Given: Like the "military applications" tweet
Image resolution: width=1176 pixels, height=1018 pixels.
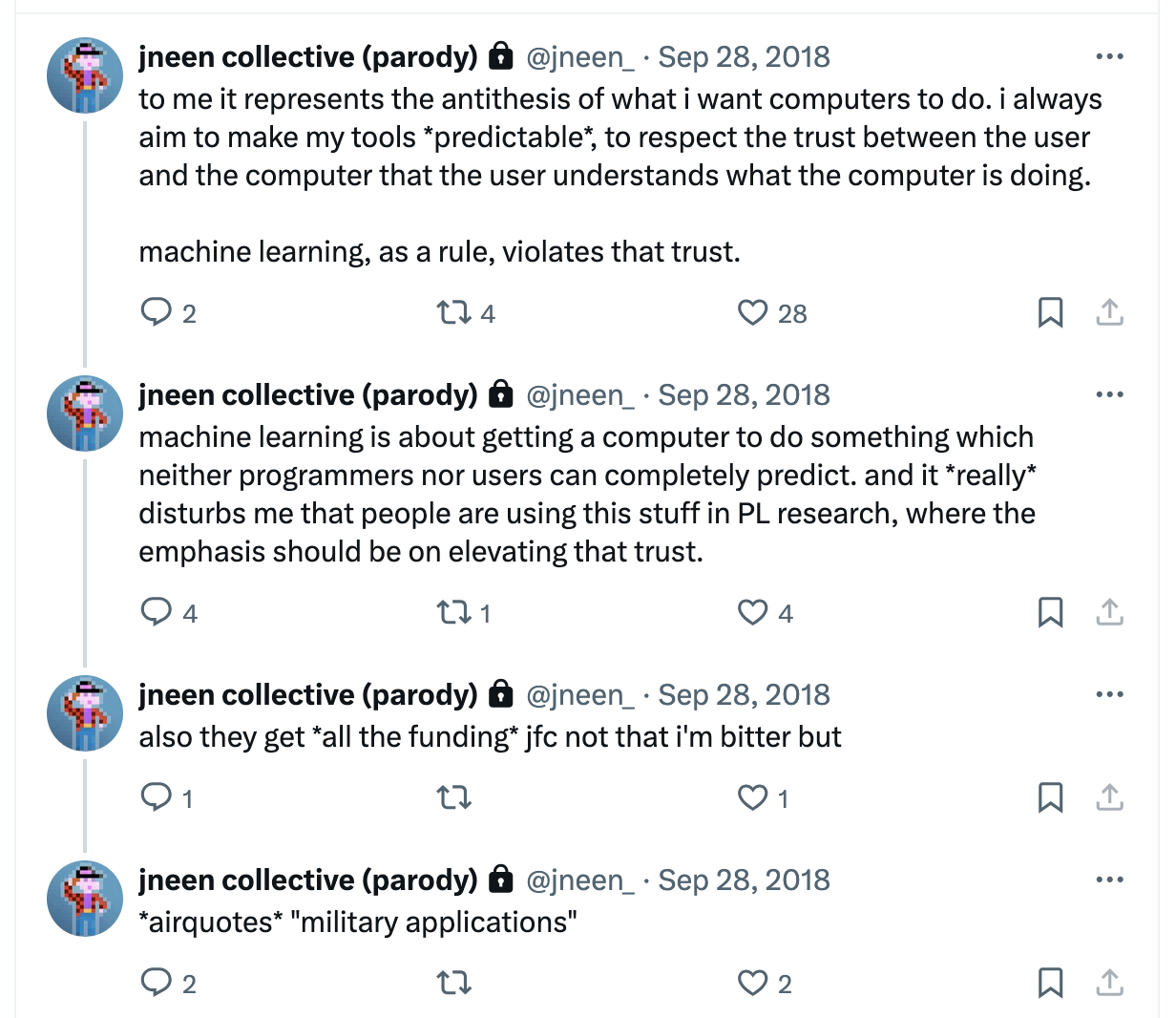Looking at the screenshot, I should (753, 983).
